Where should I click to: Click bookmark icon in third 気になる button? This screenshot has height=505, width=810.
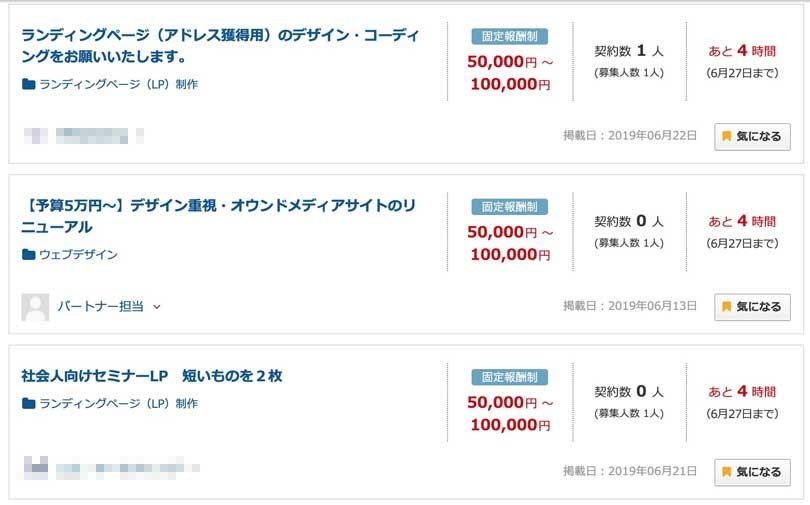(x=727, y=472)
